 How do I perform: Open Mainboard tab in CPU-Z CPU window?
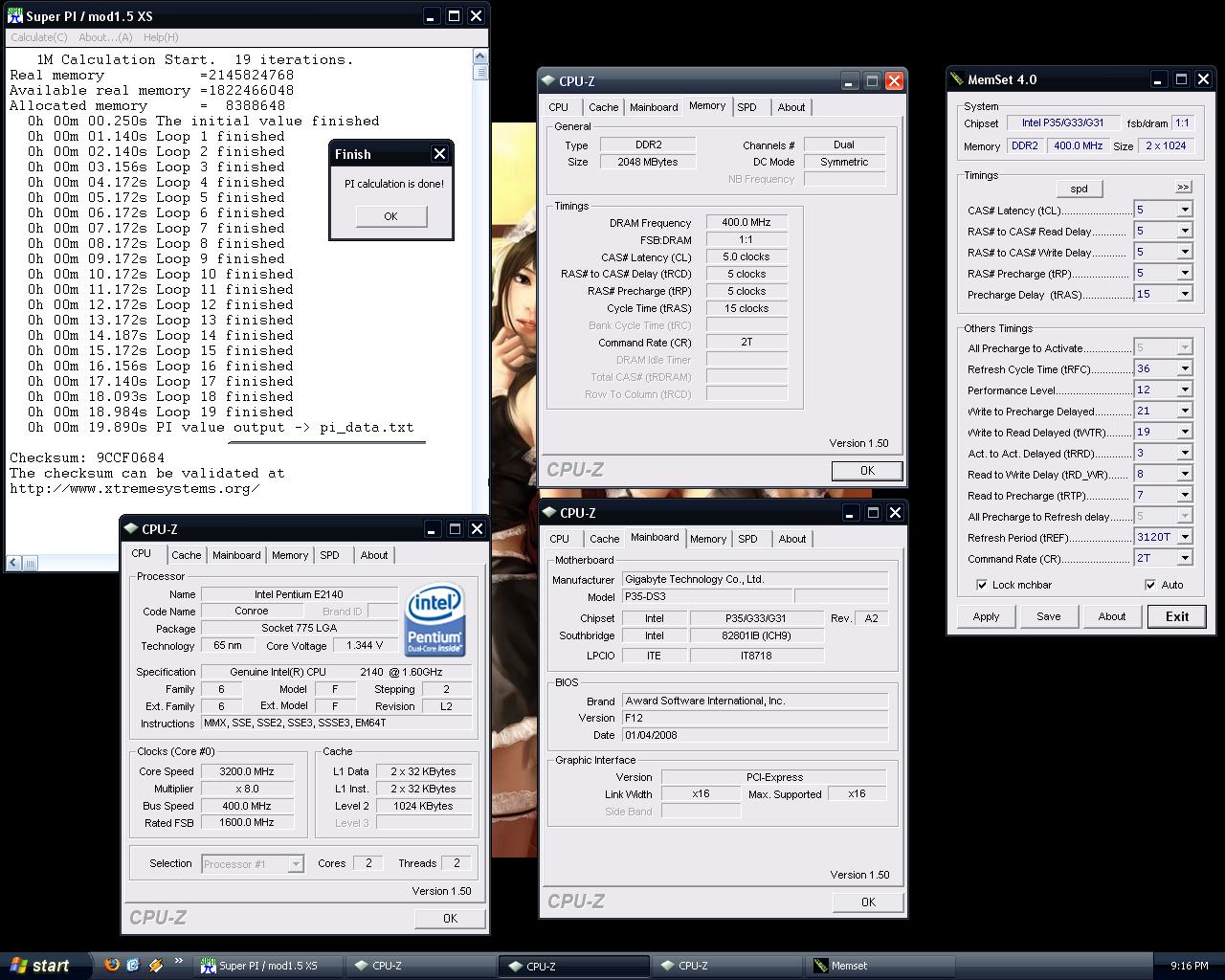coord(236,555)
